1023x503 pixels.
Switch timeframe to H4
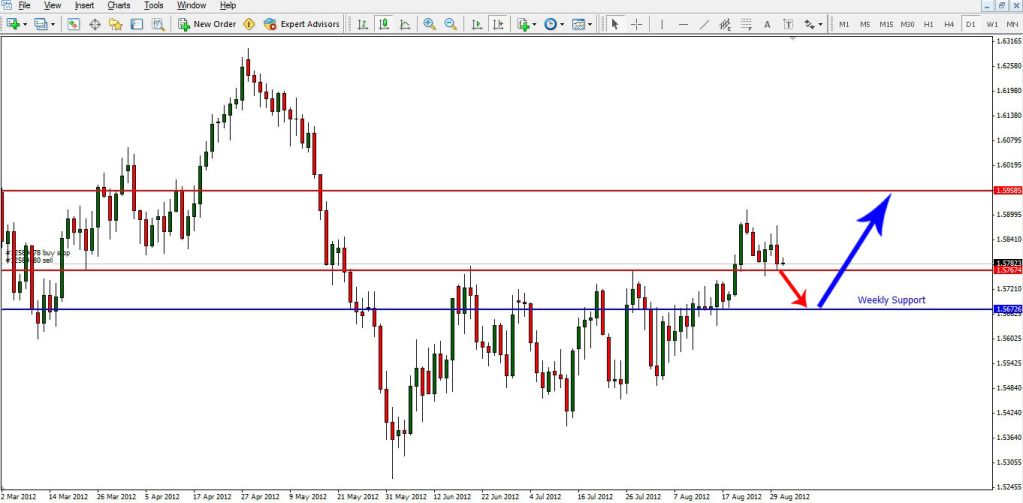(x=949, y=24)
